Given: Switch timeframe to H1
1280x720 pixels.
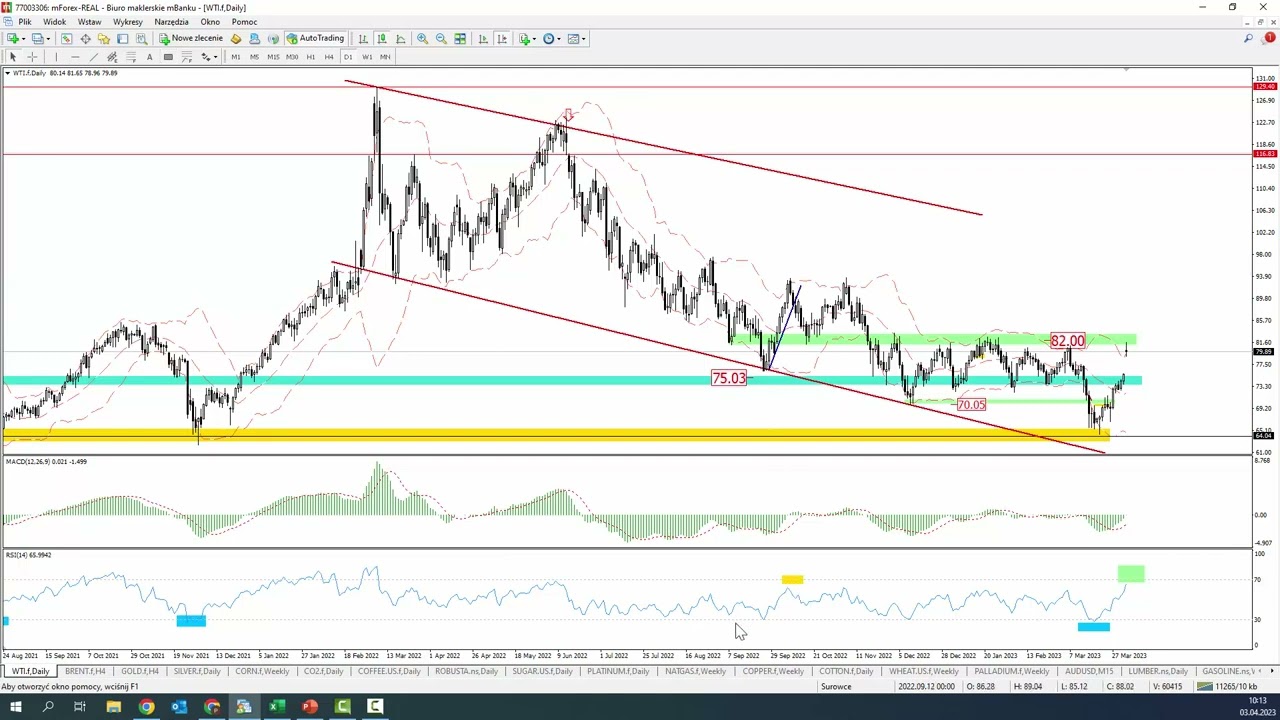Looking at the screenshot, I should (x=310, y=57).
